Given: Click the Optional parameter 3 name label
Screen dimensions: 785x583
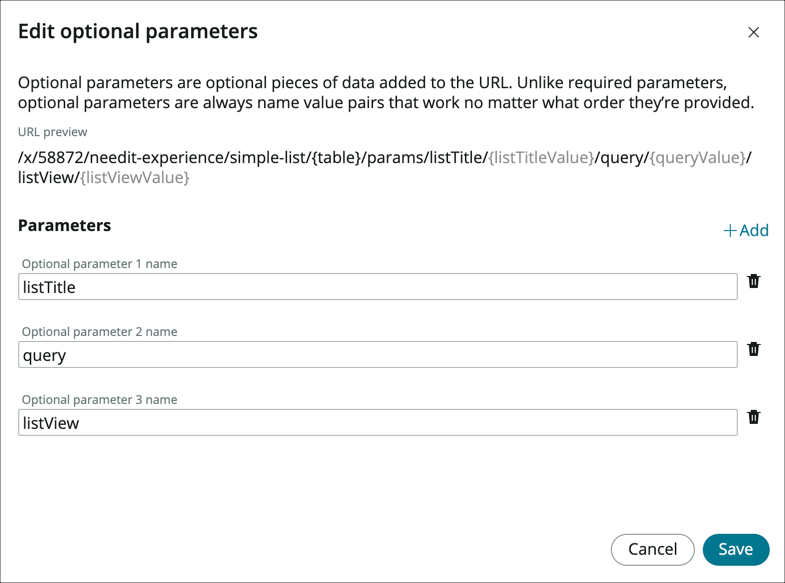Looking at the screenshot, I should click(x=99, y=400).
